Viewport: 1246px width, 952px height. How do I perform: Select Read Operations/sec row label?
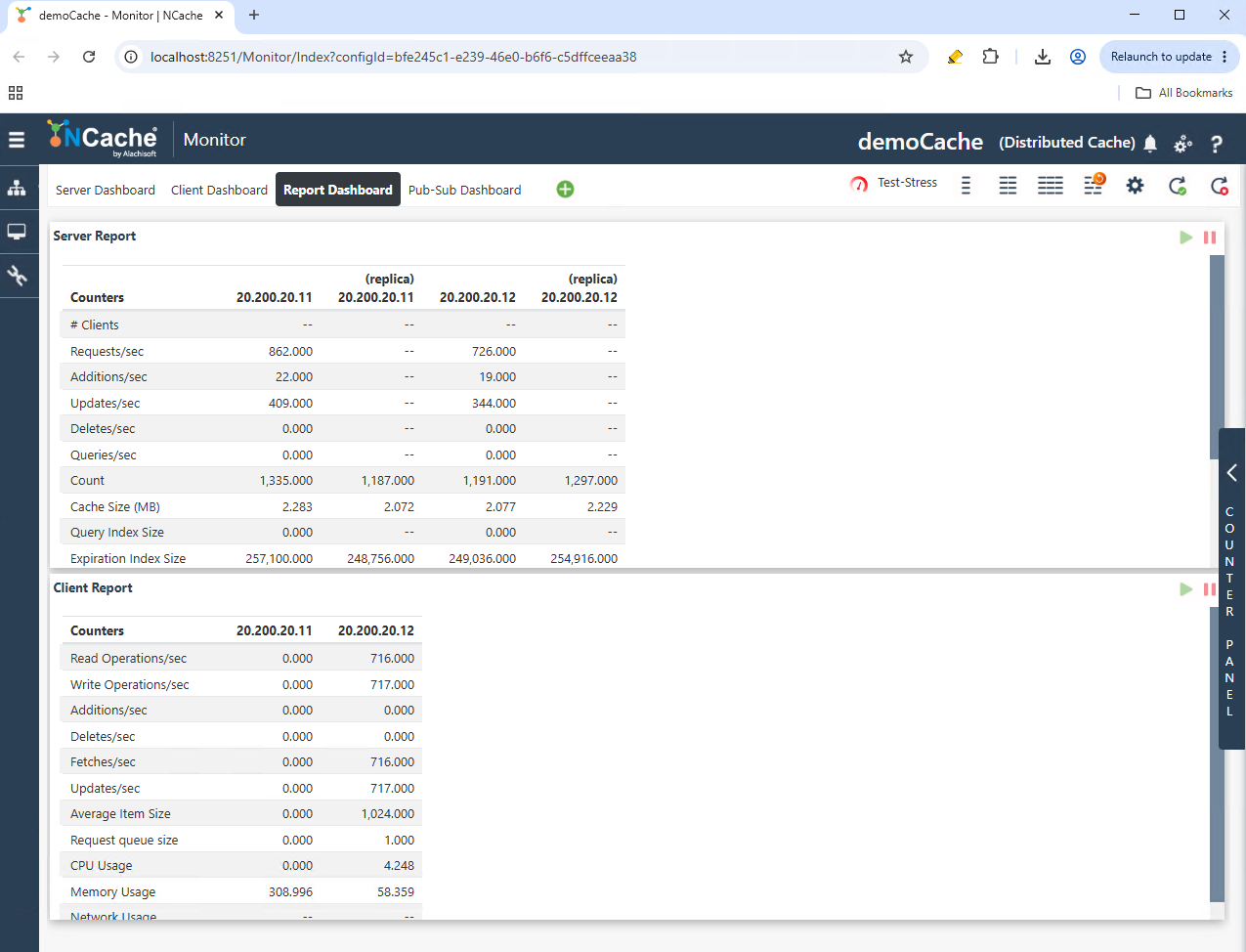[x=128, y=659]
